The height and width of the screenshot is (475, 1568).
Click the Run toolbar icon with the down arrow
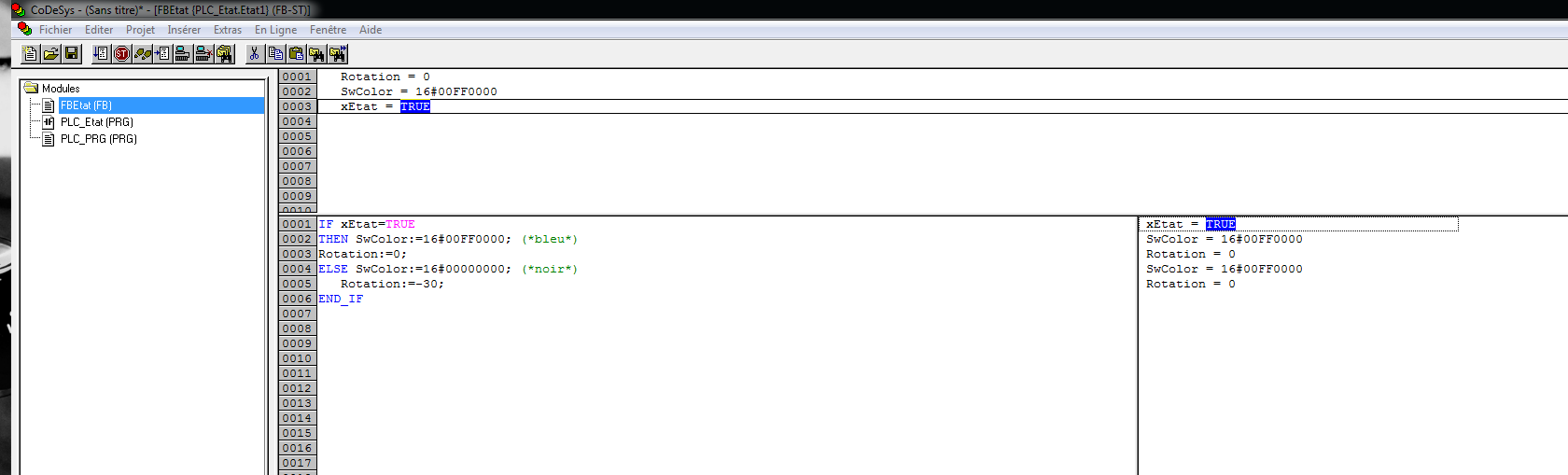tap(101, 53)
